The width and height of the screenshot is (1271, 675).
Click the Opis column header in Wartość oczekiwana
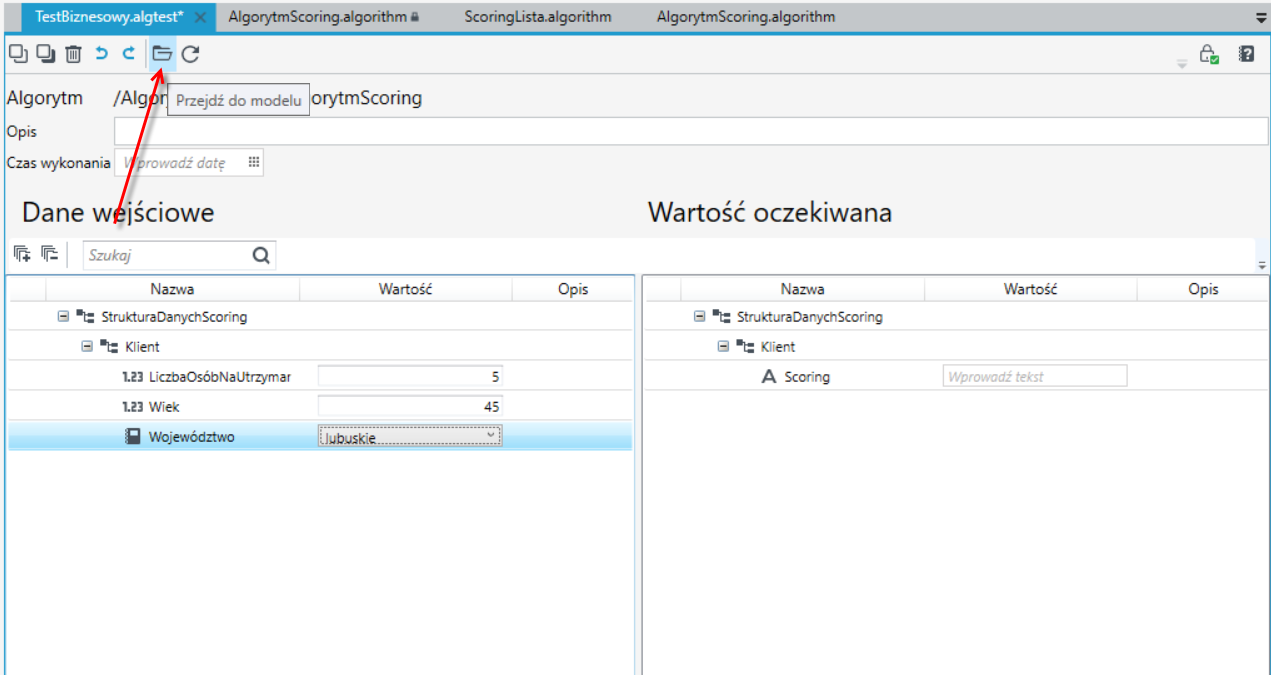pyautogui.click(x=1203, y=289)
